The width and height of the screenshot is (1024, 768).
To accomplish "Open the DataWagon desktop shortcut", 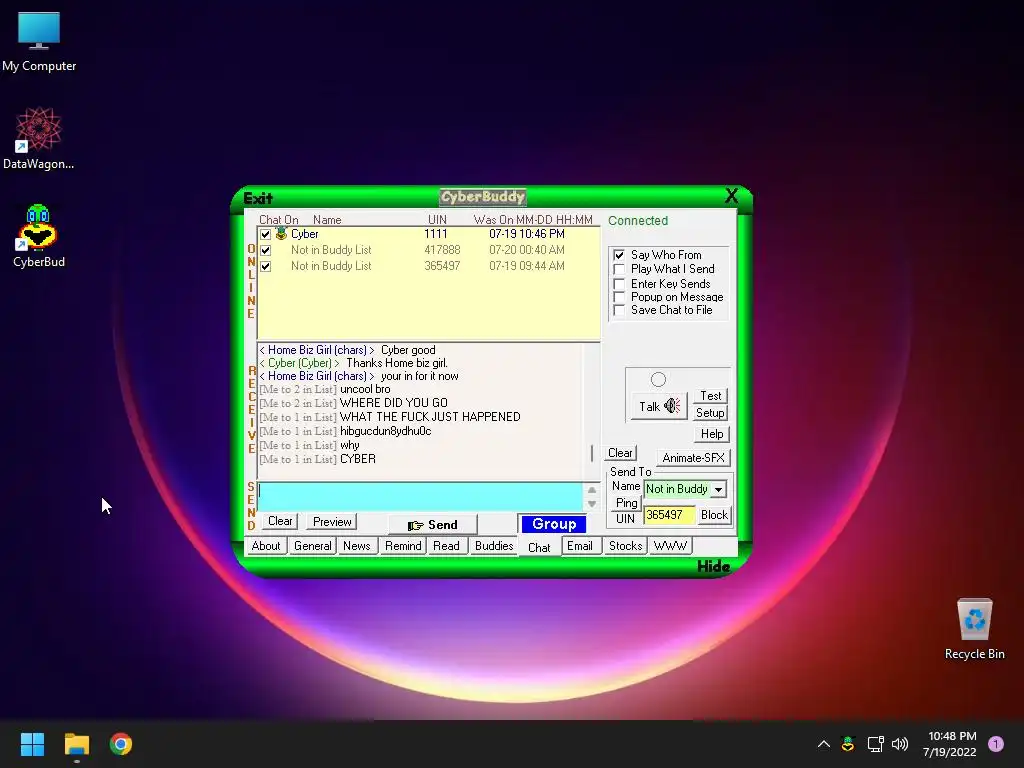I will point(39,139).
